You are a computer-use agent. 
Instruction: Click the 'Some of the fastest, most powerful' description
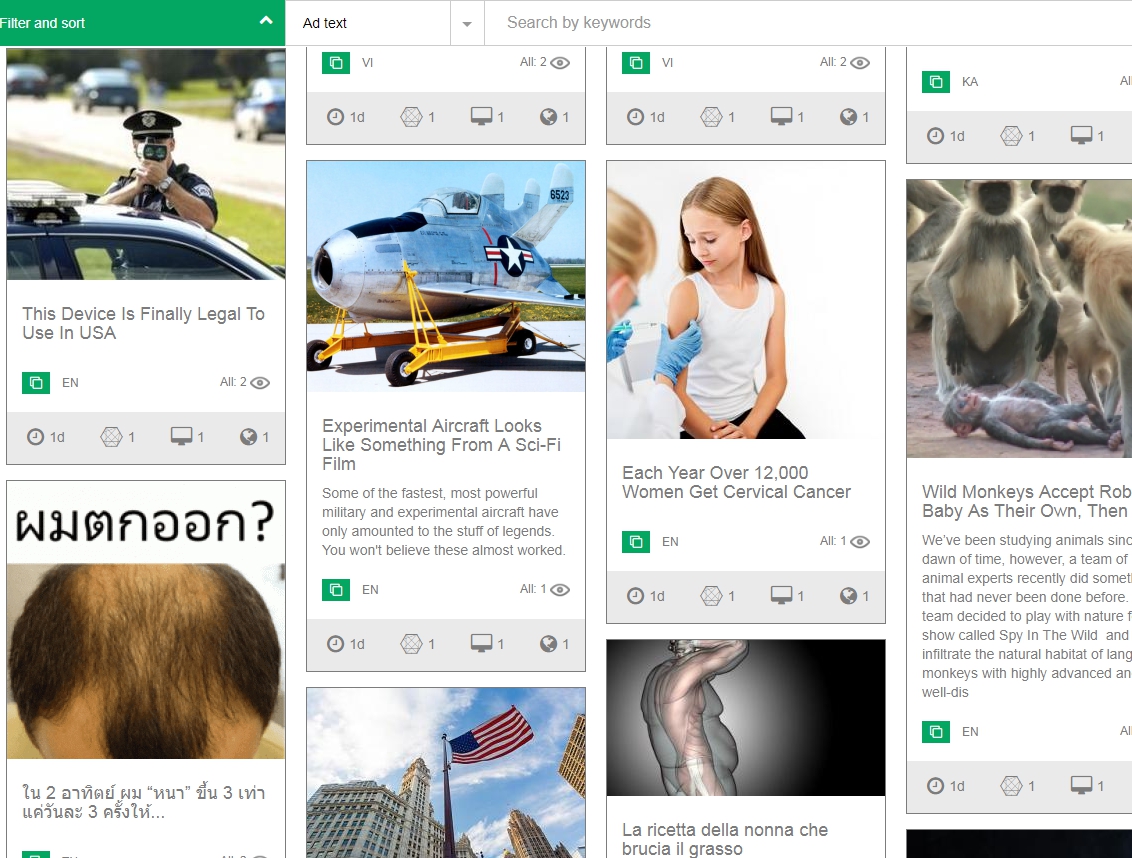pyautogui.click(x=443, y=521)
